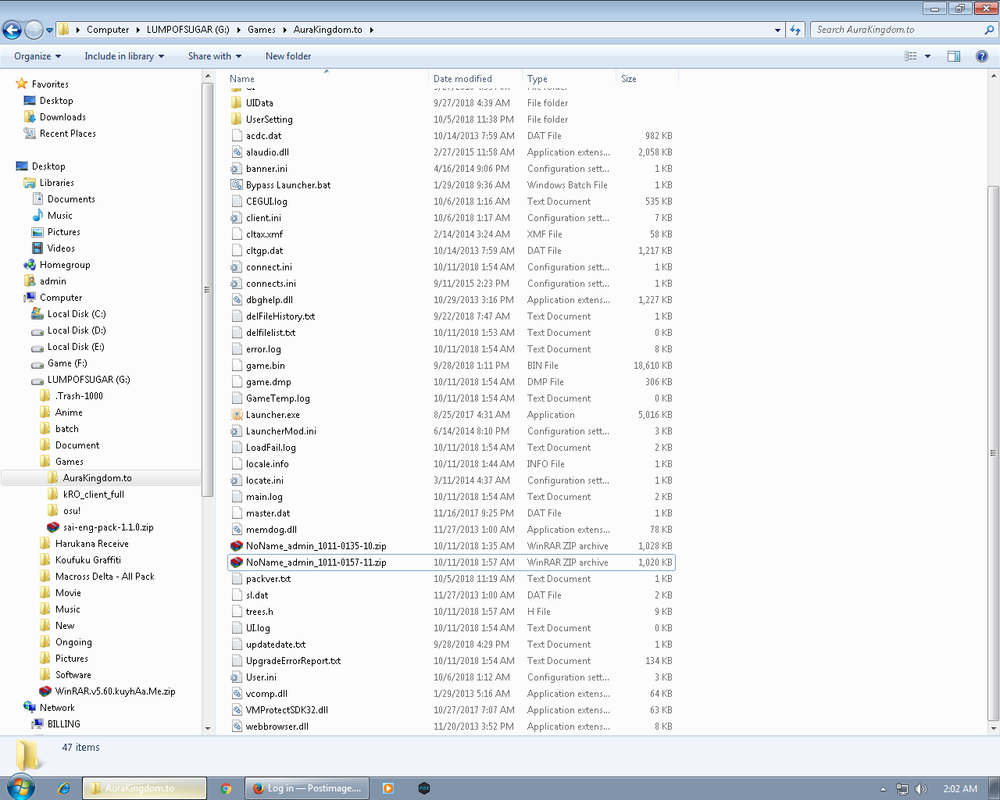Open Downloads in the navigation pane
This screenshot has width=1000, height=800.
tap(62, 117)
